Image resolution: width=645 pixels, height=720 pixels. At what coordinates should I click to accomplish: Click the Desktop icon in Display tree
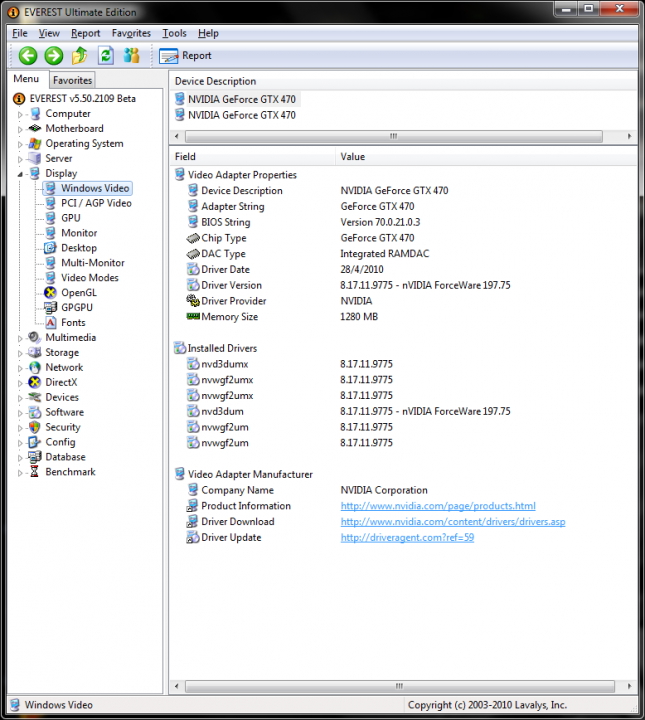[x=50, y=248]
